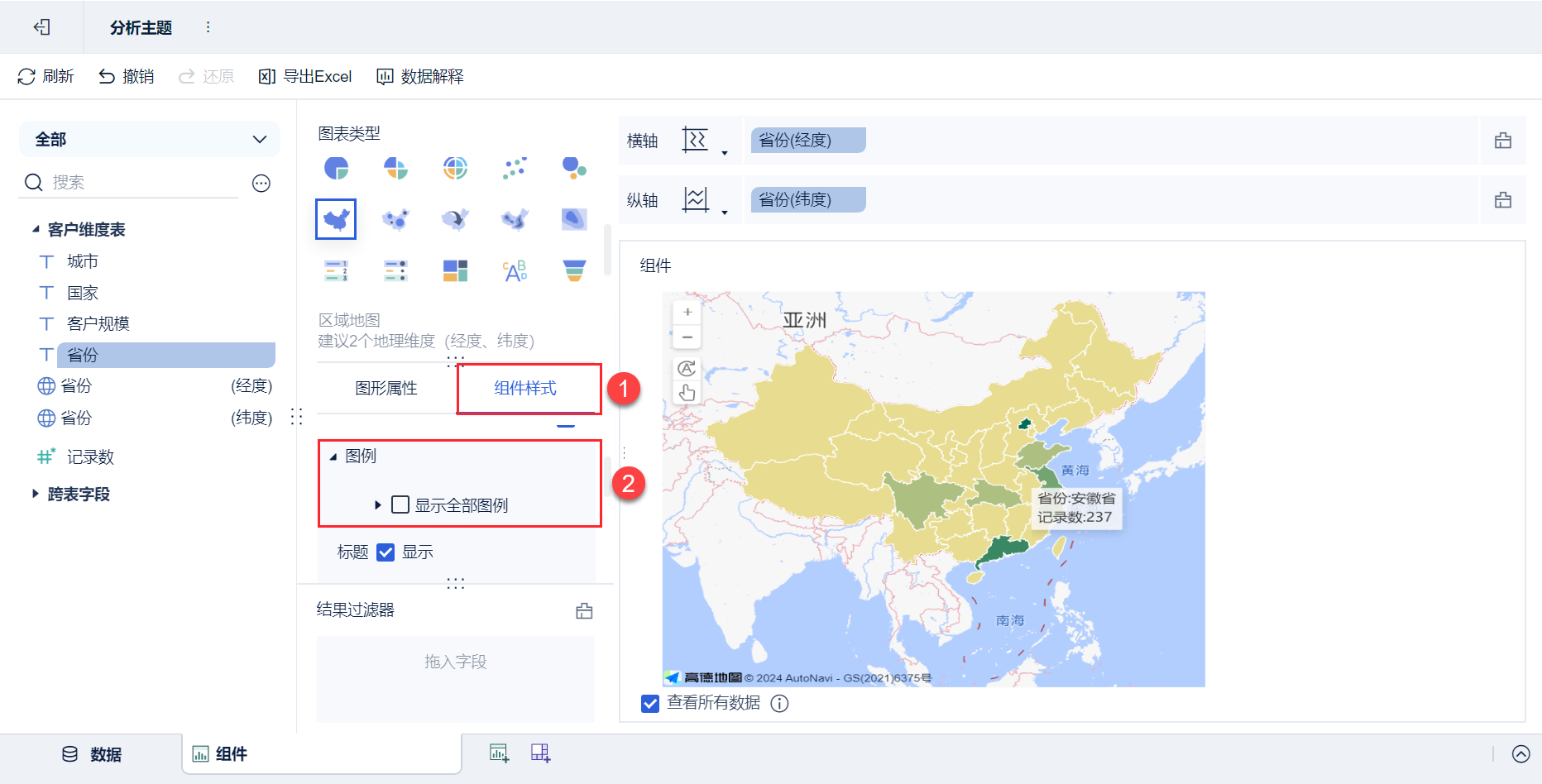1542x784 pixels.
Task: Open 数据解释 data explanation
Action: (x=420, y=77)
